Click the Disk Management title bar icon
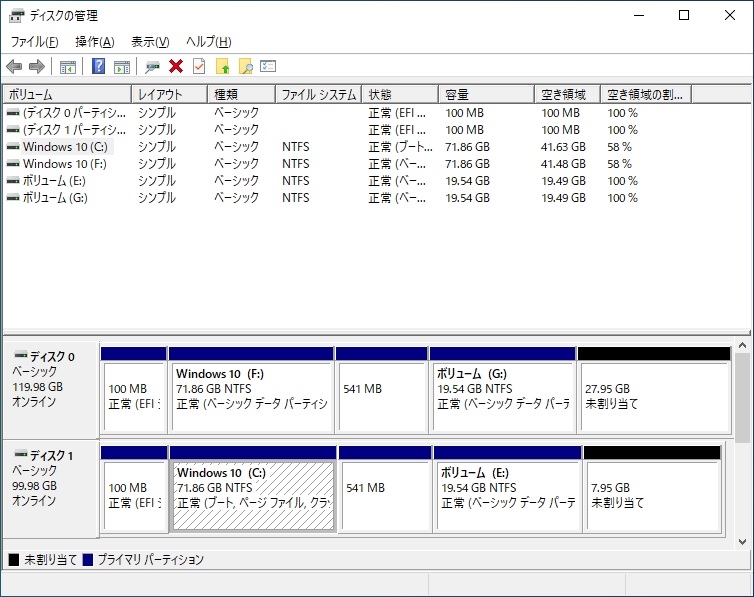 coord(16,16)
